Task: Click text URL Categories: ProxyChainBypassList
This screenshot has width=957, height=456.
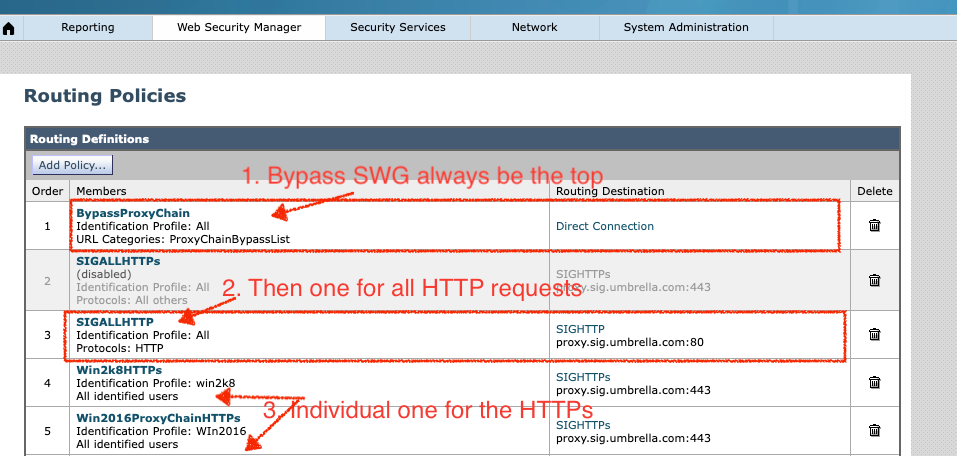Action: tap(183, 239)
